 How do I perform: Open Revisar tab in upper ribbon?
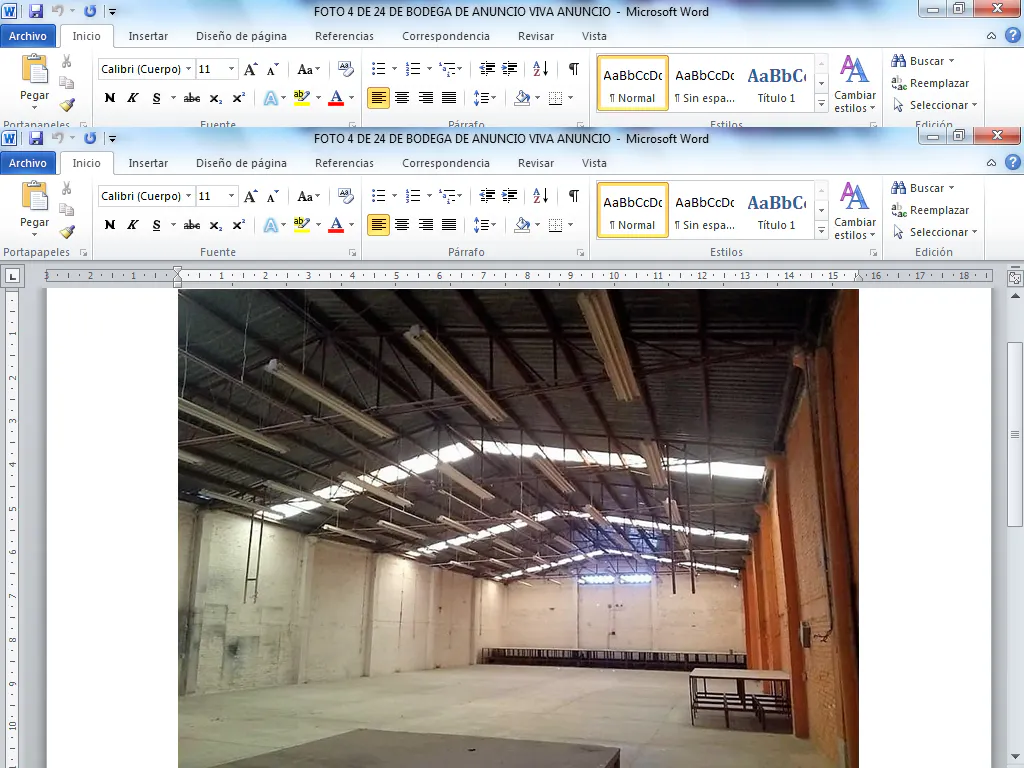(x=536, y=36)
